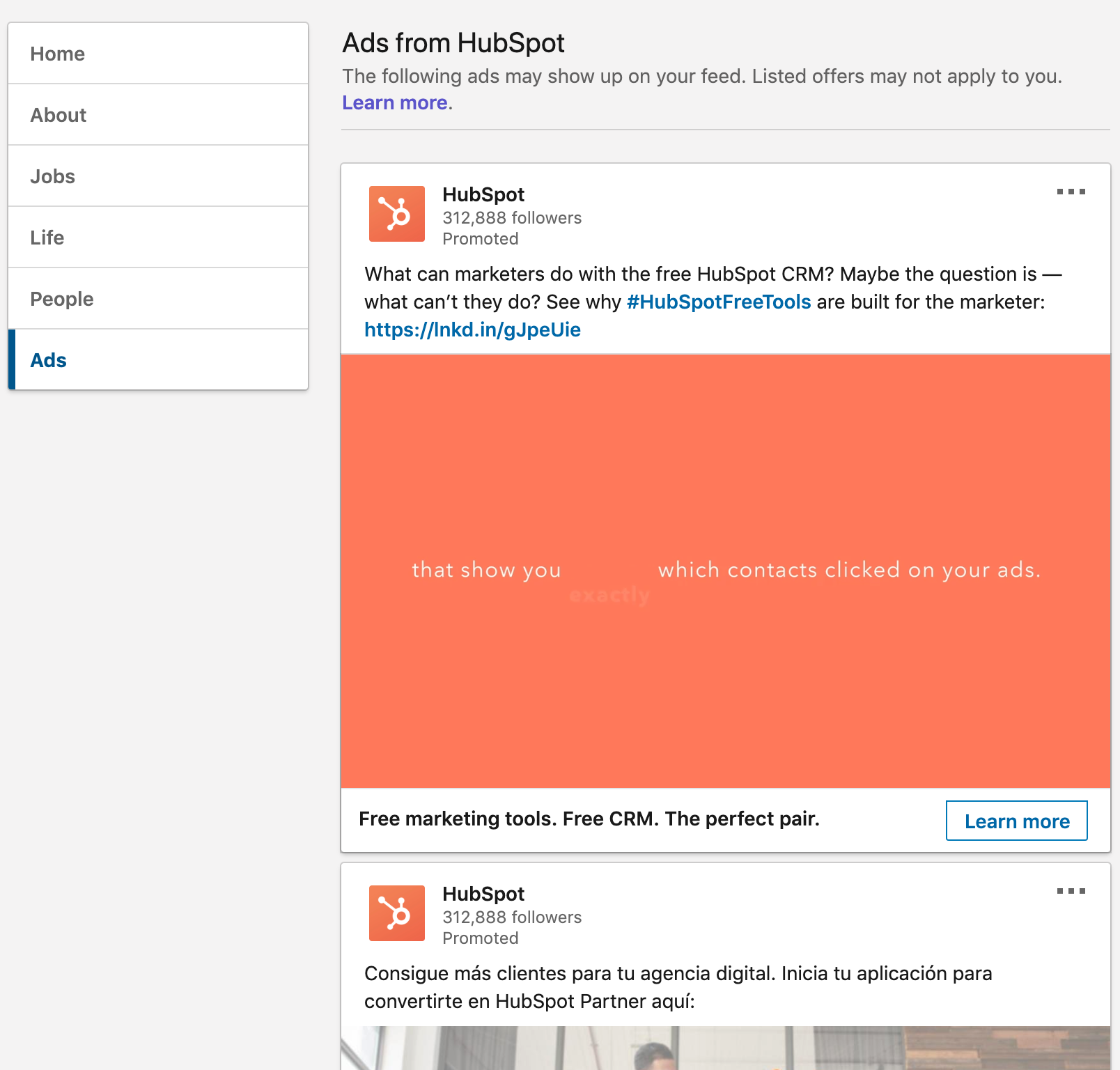Screen dimensions: 1120x1070
Task: Click HubSpot name in second ad
Action: 483,894
